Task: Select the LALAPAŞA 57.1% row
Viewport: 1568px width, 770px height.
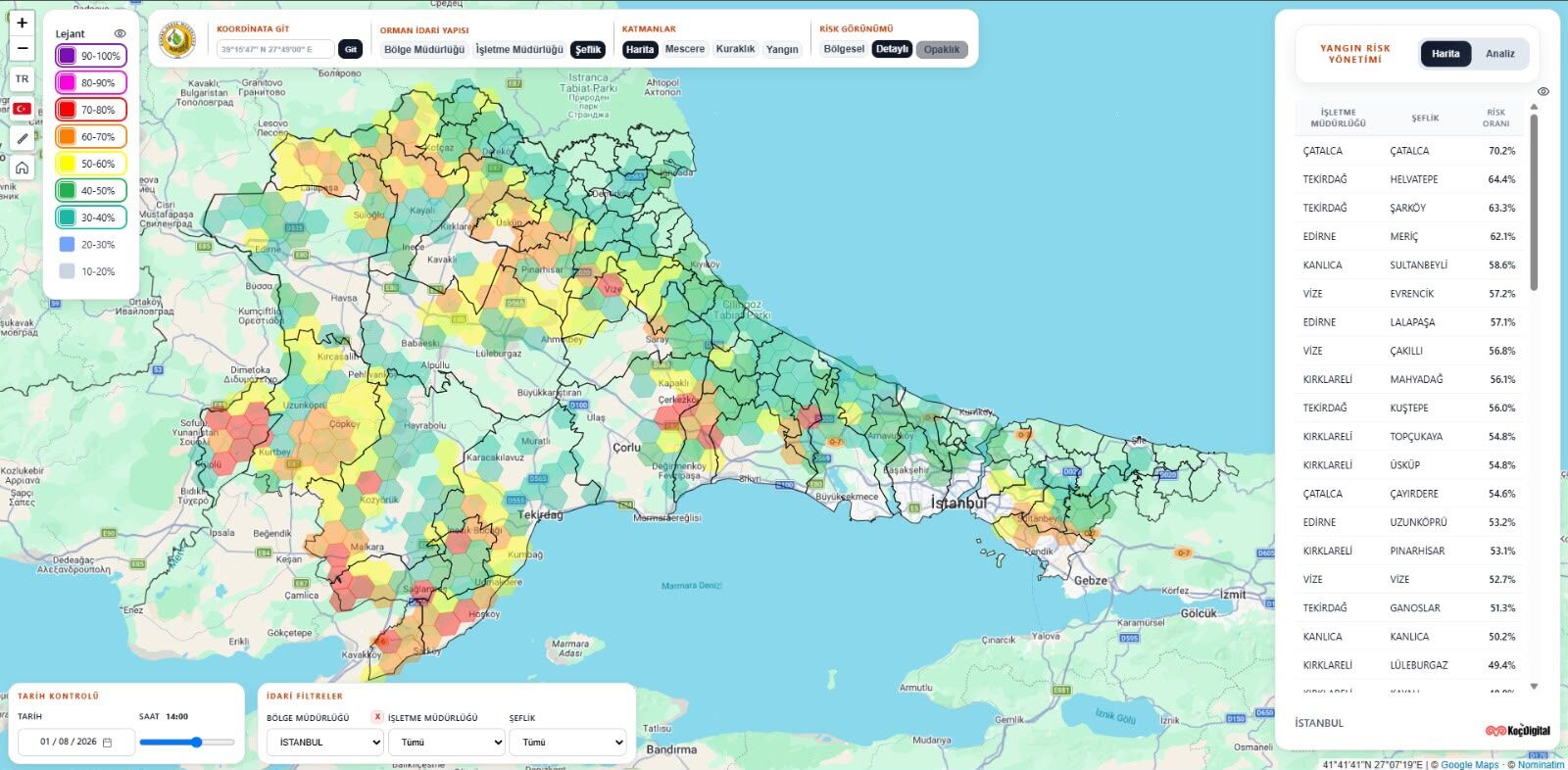Action: pyautogui.click(x=1409, y=322)
